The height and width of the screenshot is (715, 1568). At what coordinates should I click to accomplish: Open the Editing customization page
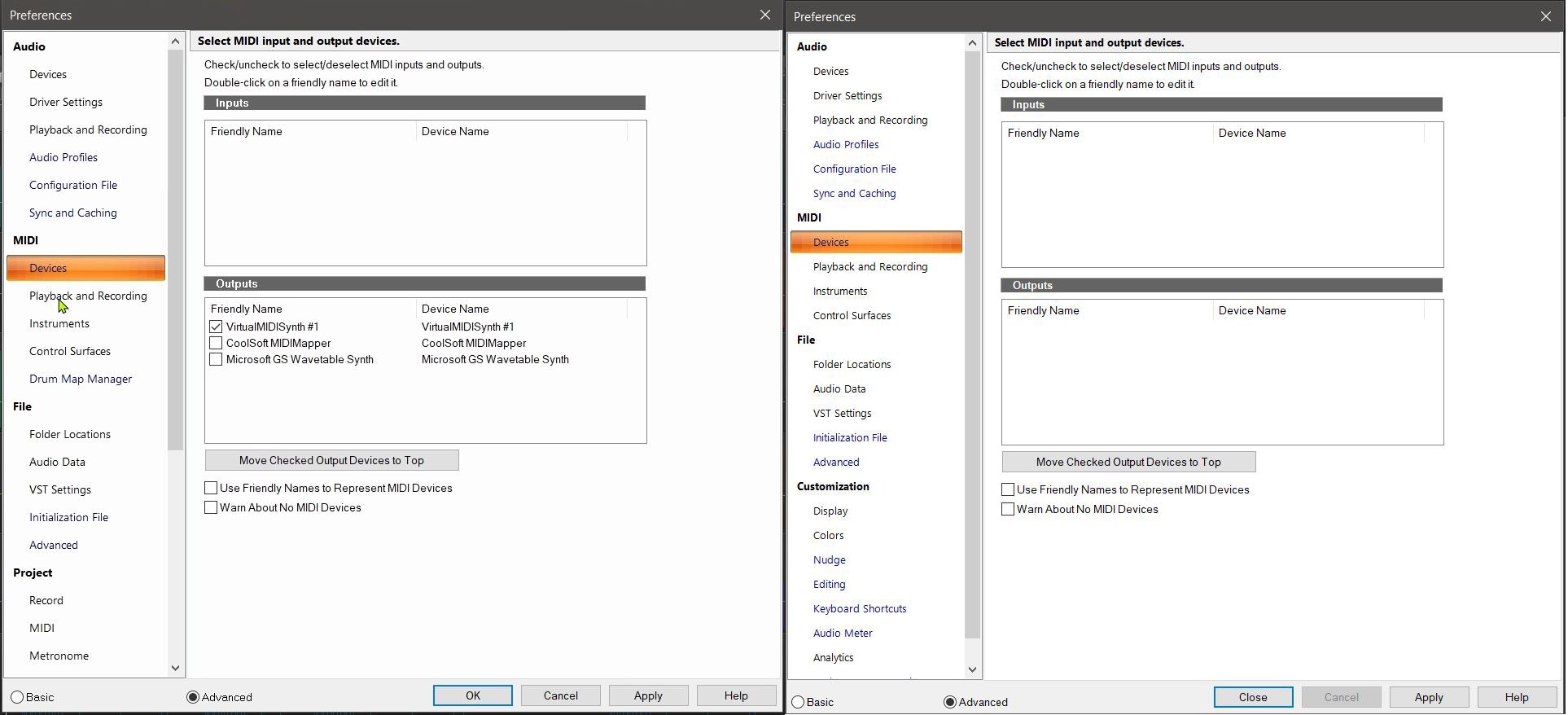coord(829,584)
